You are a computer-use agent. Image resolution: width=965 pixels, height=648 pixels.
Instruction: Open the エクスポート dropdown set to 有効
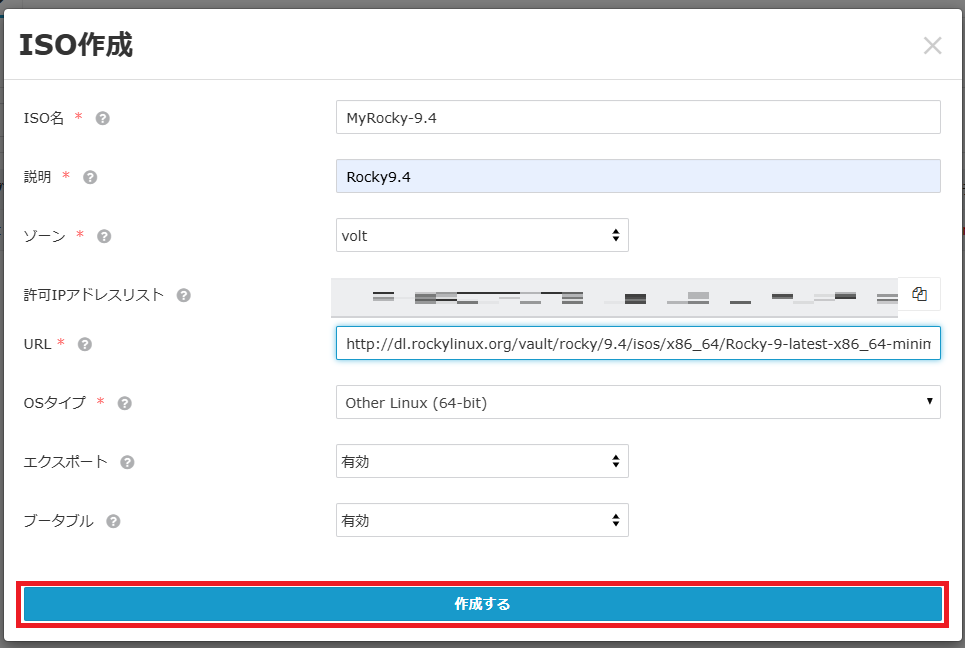coord(482,462)
